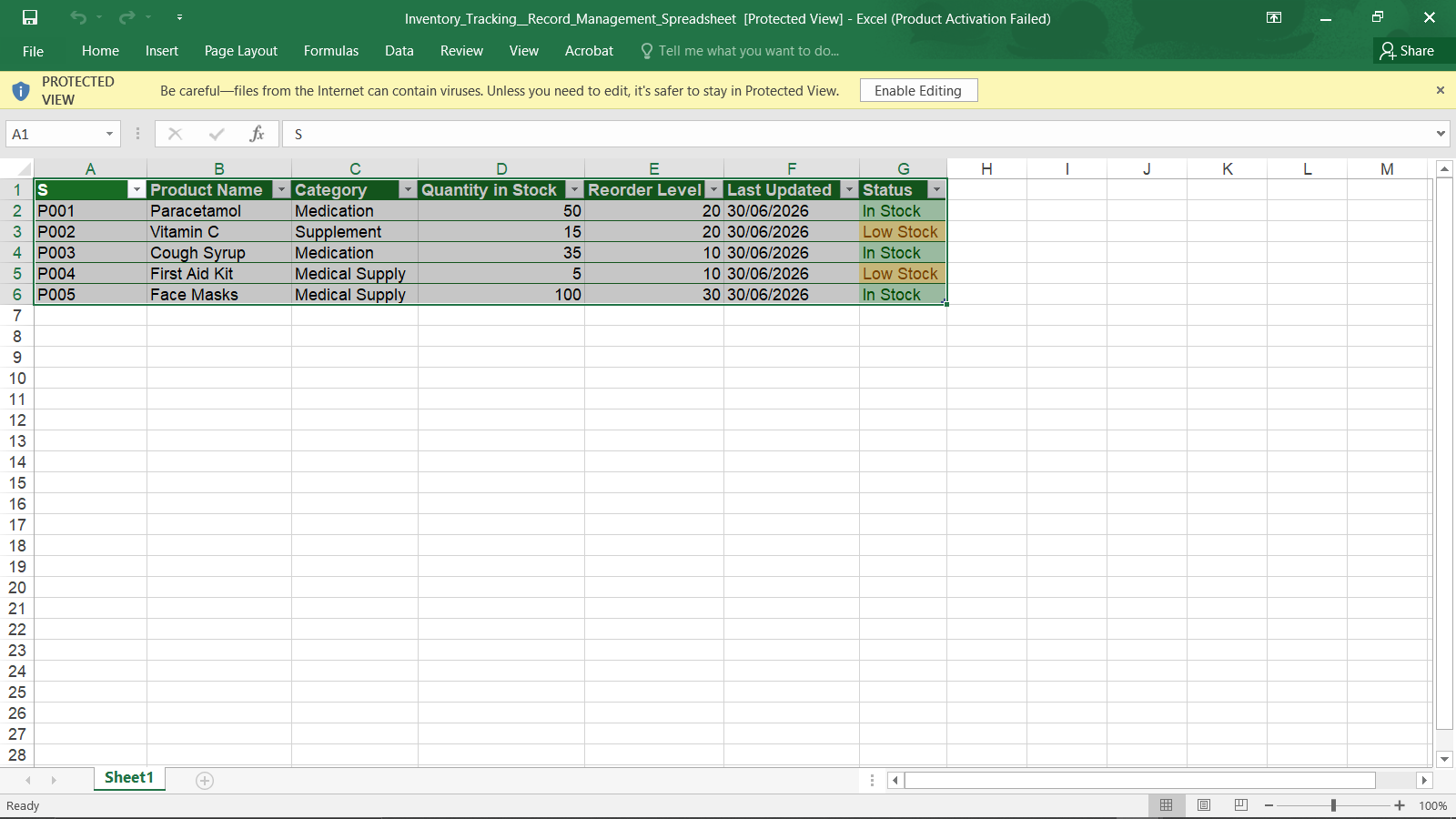Viewport: 1456px width, 819px height.
Task: Open the Name Box dropdown arrow
Action: (x=109, y=134)
